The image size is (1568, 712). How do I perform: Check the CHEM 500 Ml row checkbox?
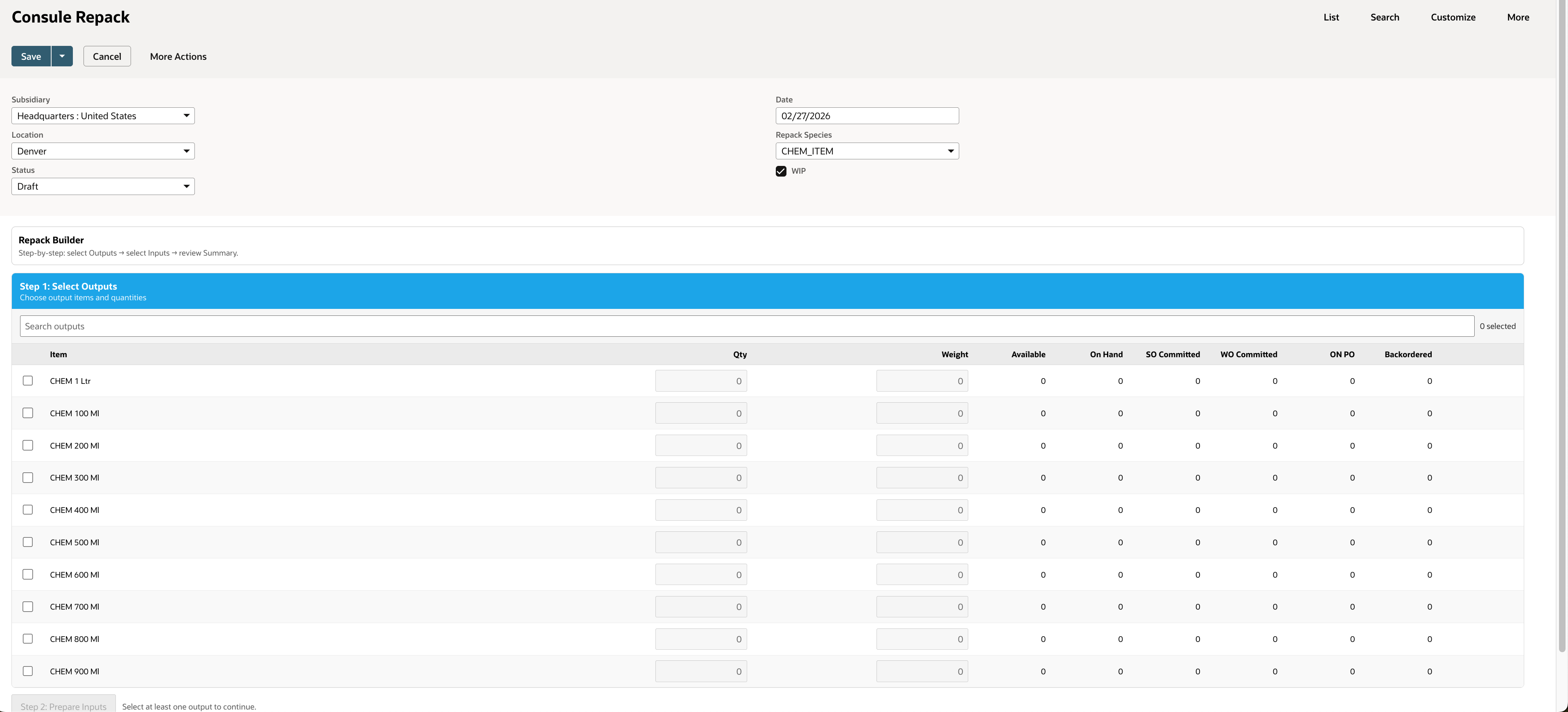27,542
